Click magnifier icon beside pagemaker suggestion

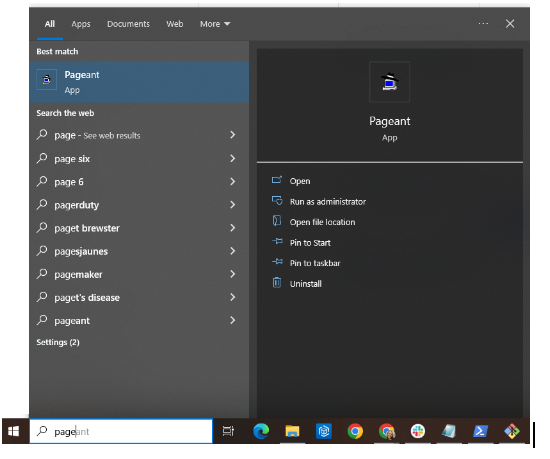[42, 274]
